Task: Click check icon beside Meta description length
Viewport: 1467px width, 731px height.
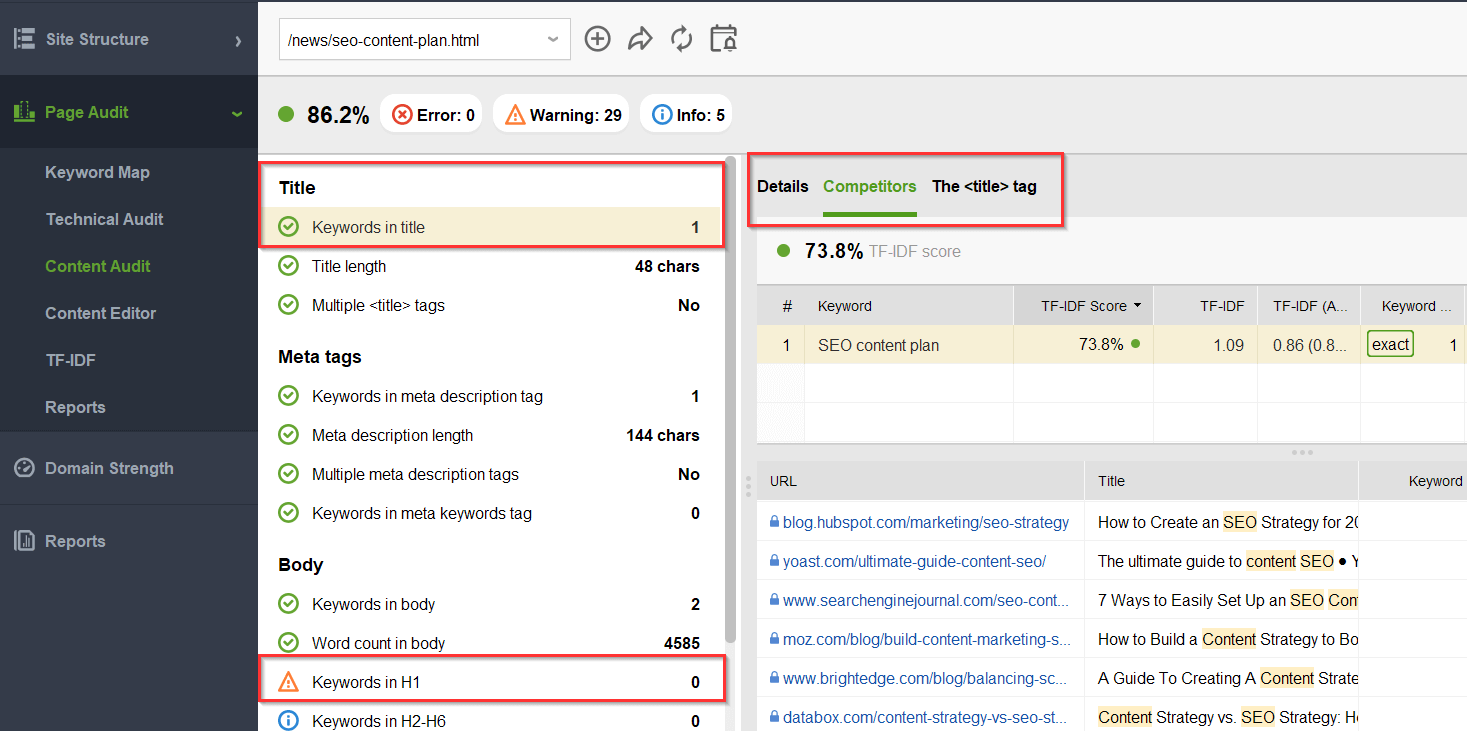Action: (x=288, y=435)
